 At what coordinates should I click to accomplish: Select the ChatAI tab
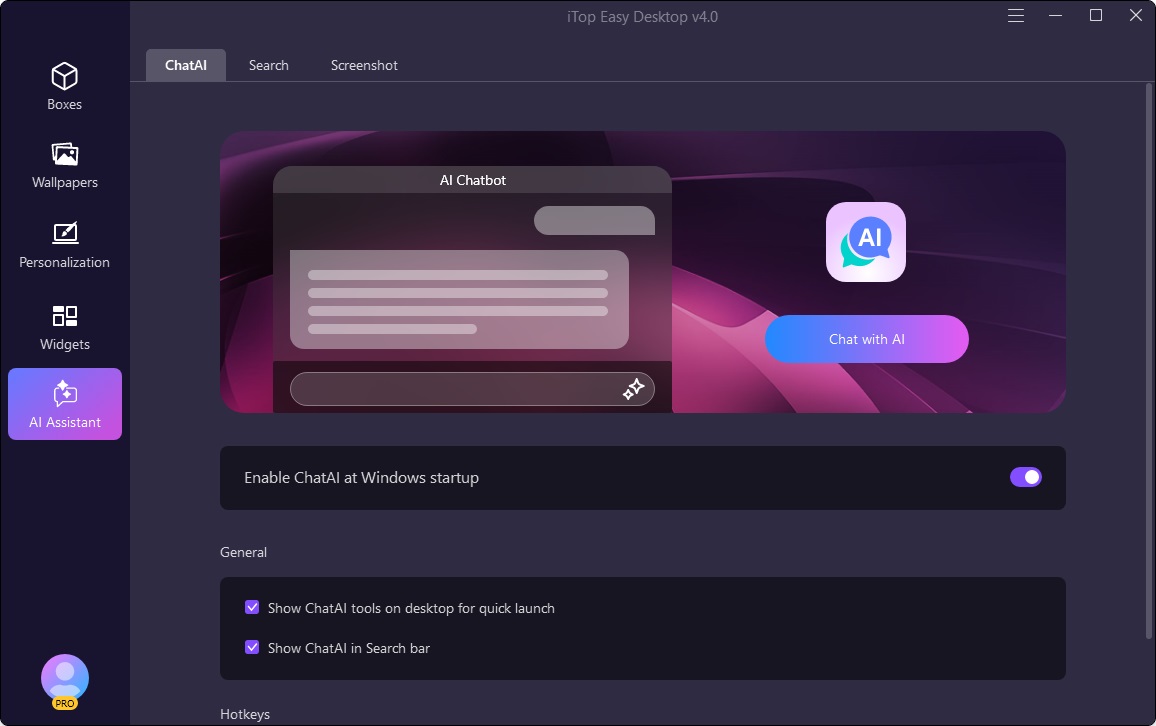[186, 65]
